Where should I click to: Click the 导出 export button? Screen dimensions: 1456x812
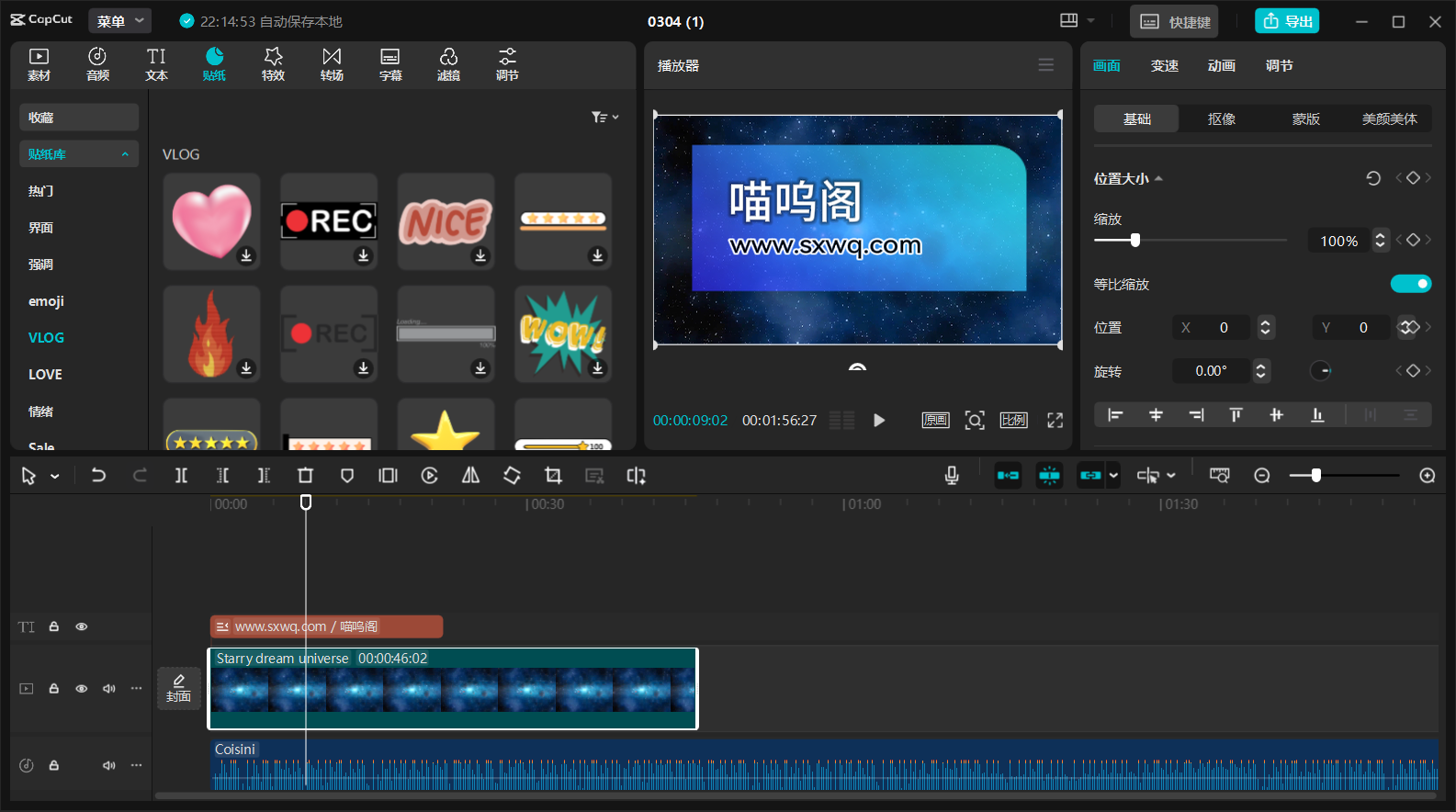(x=1287, y=21)
